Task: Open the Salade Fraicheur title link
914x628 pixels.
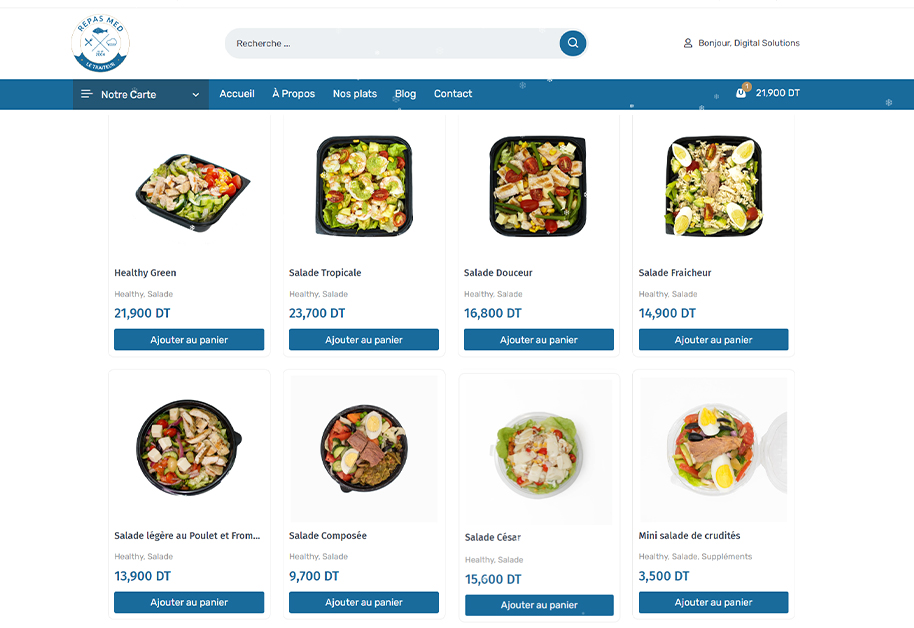Action: coord(674,272)
